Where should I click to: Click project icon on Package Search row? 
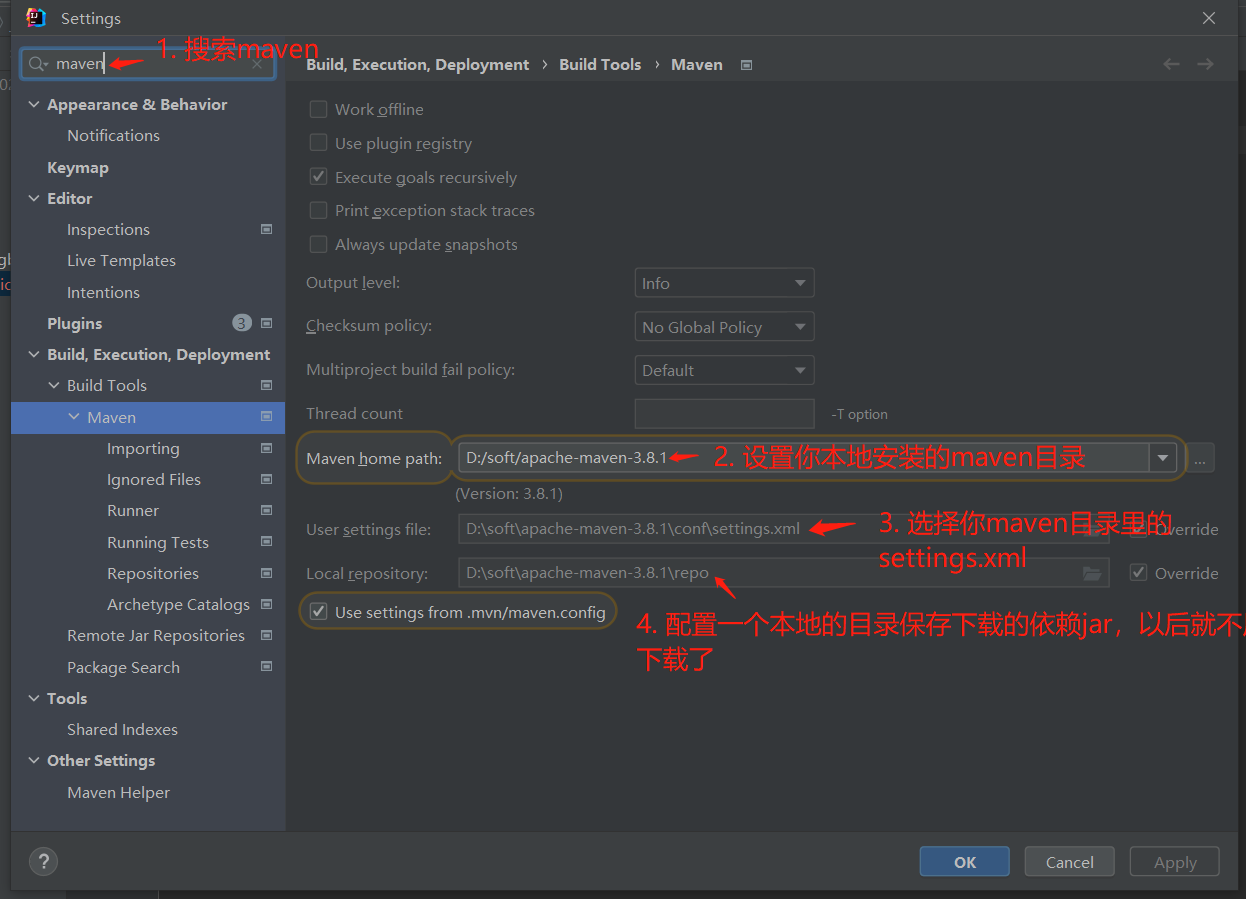click(266, 667)
